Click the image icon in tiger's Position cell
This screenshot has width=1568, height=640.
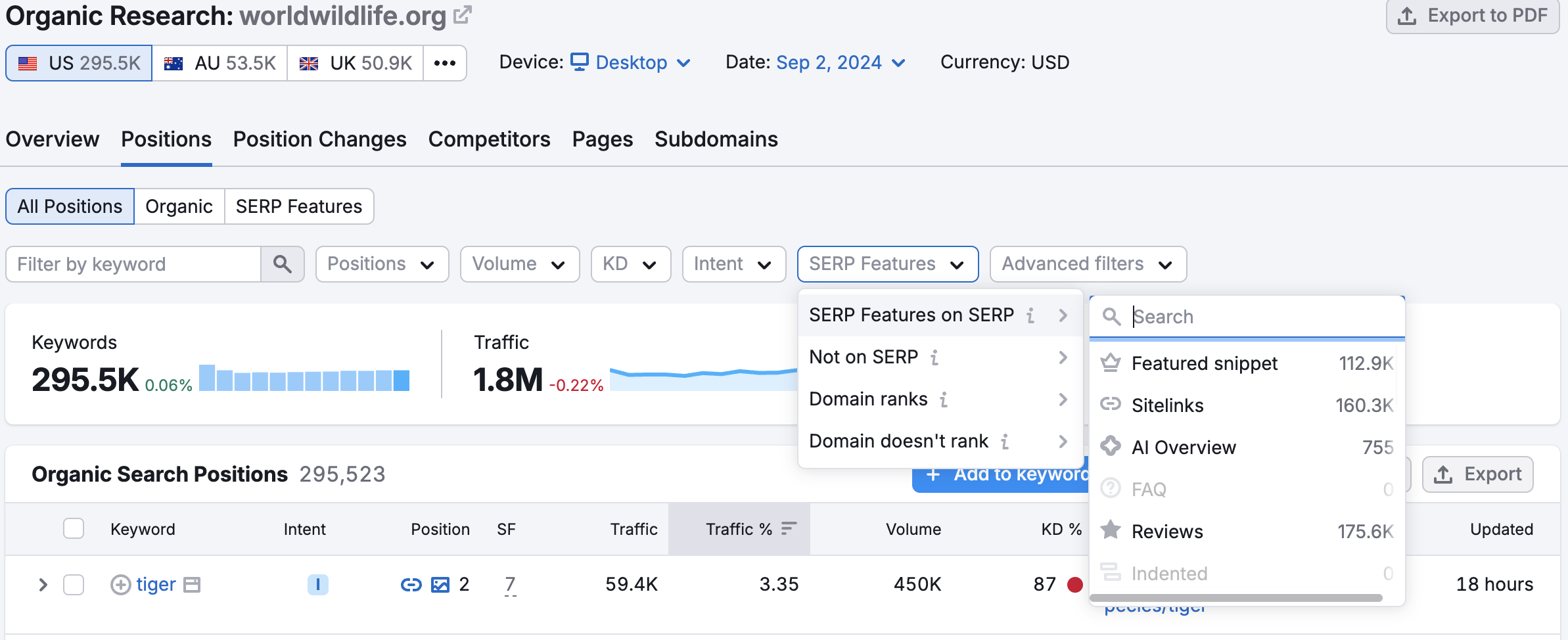440,584
